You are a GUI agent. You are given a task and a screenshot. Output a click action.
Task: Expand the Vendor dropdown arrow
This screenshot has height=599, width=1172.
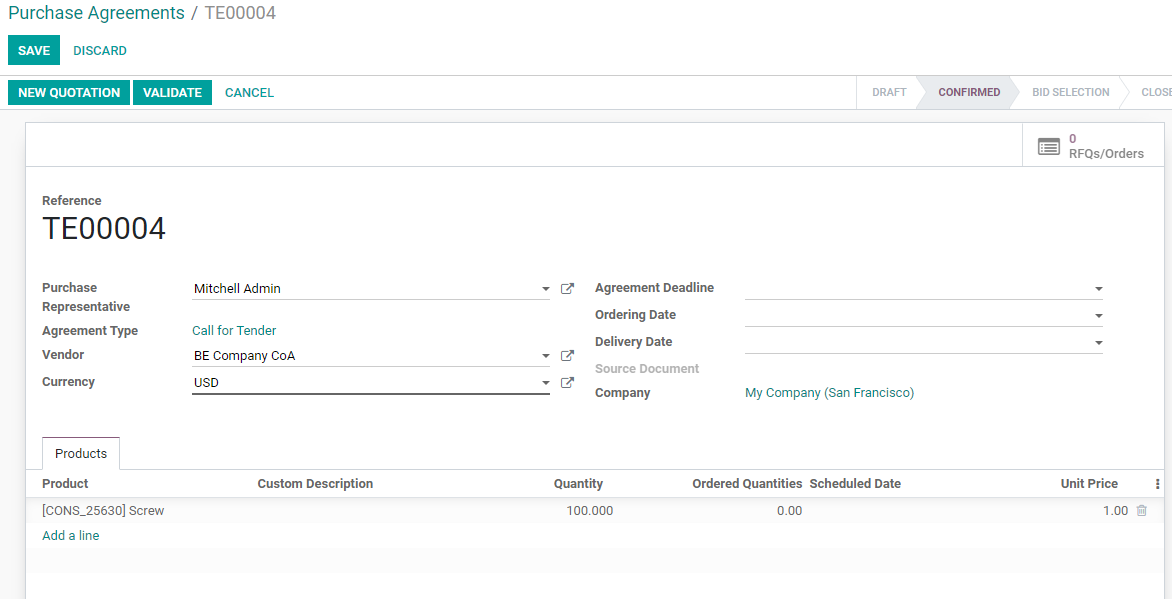(545, 356)
